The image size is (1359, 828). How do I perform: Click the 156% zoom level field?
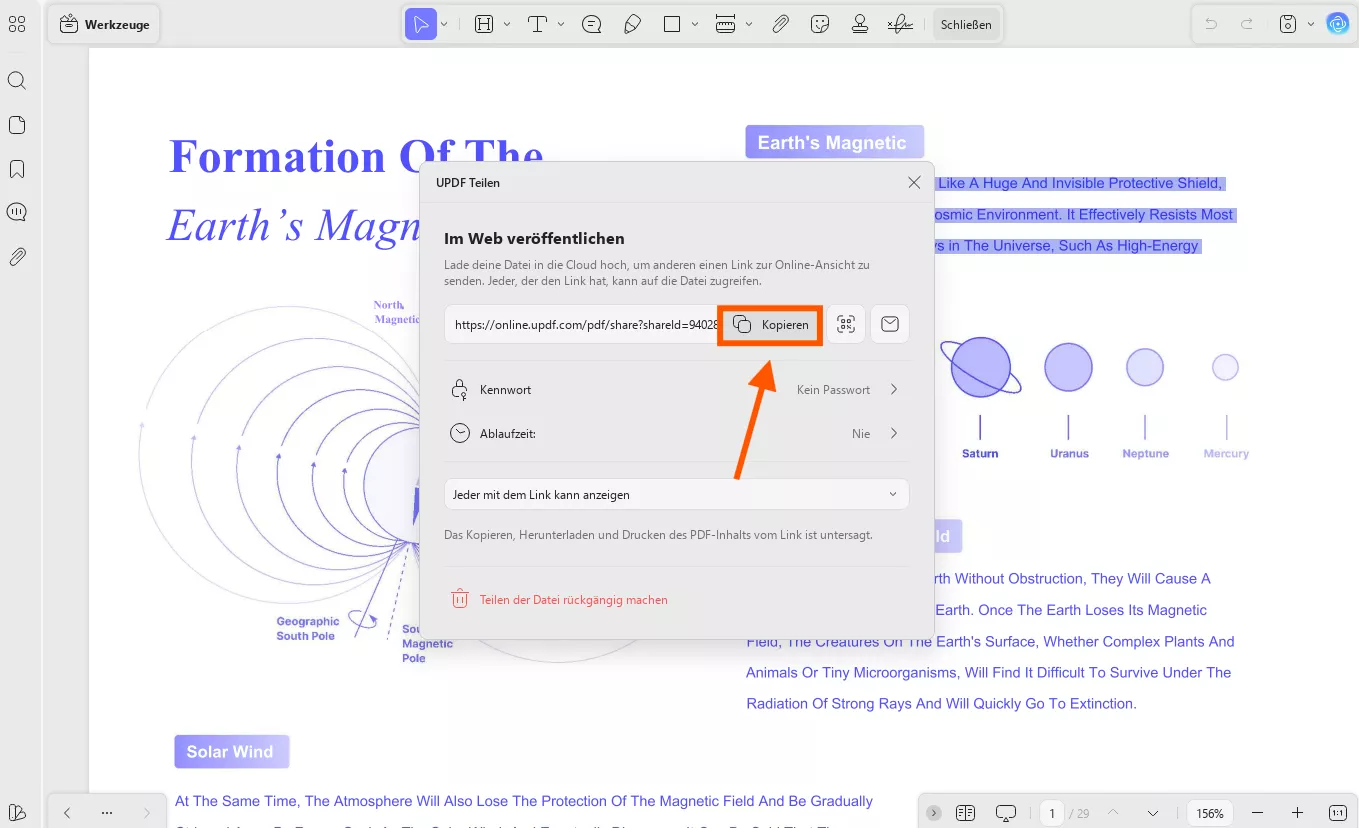click(1210, 813)
